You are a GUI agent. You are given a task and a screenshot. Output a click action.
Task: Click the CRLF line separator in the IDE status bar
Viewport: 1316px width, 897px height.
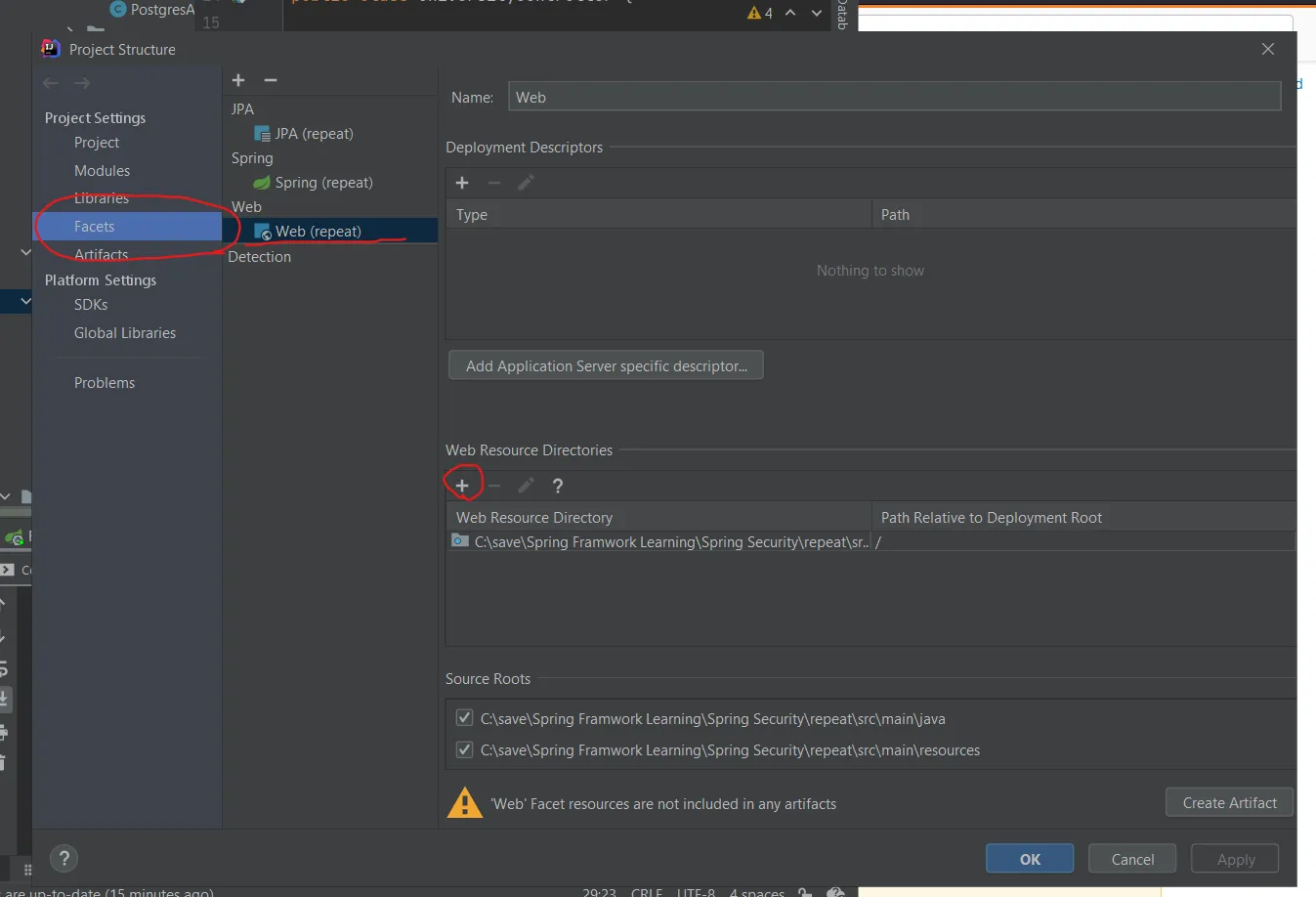647,892
